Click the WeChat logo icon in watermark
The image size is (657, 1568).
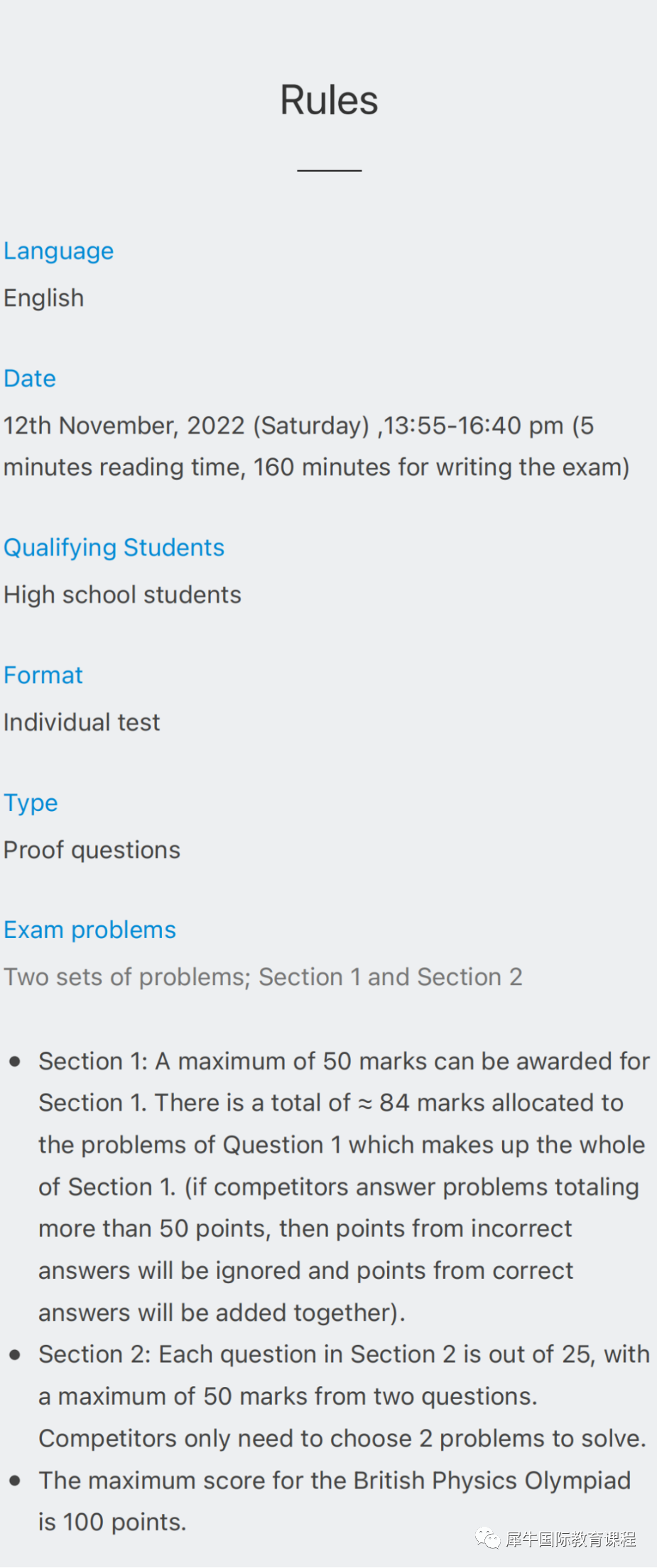pyautogui.click(x=487, y=1539)
